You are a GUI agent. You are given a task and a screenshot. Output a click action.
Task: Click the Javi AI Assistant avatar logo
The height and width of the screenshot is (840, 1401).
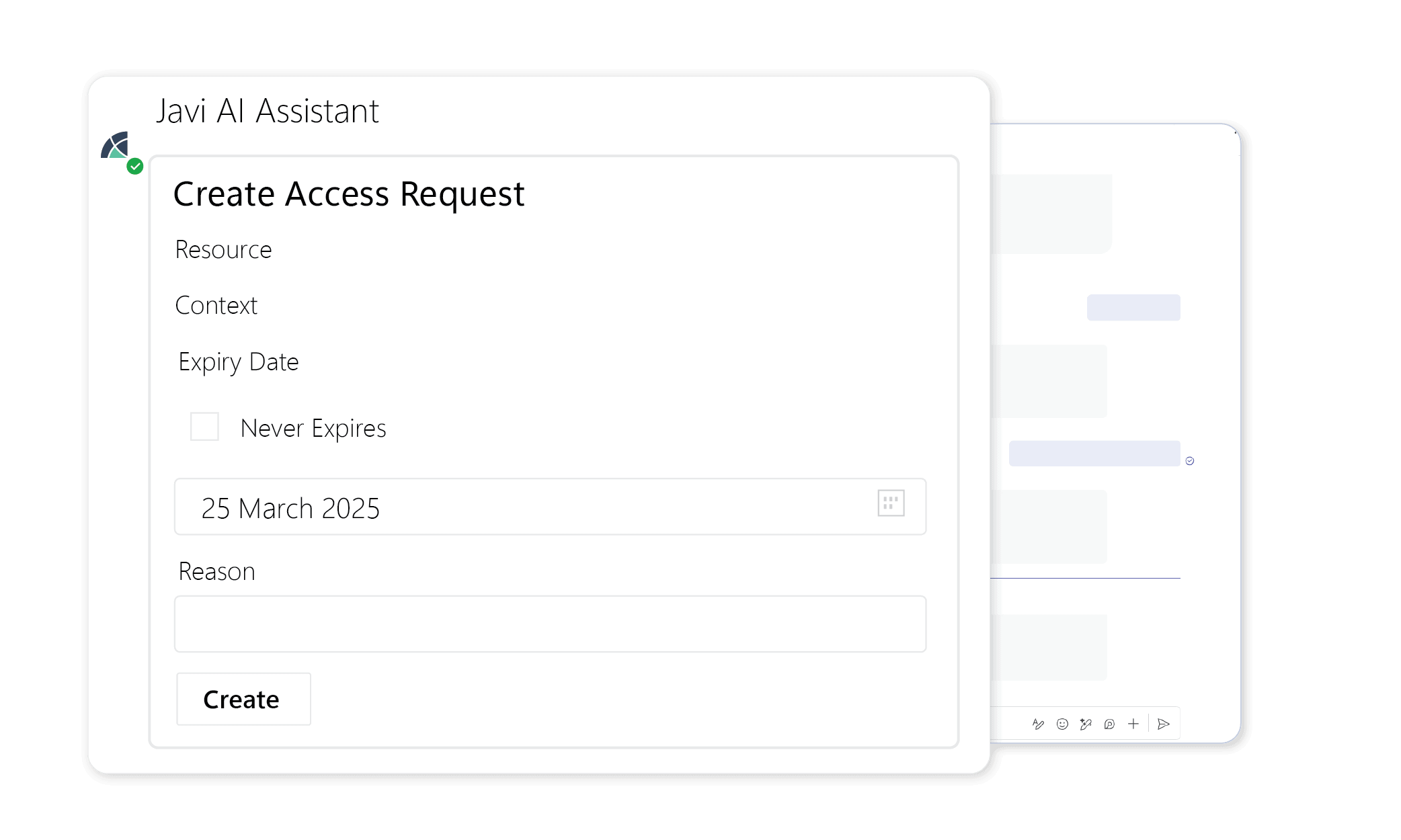115,145
